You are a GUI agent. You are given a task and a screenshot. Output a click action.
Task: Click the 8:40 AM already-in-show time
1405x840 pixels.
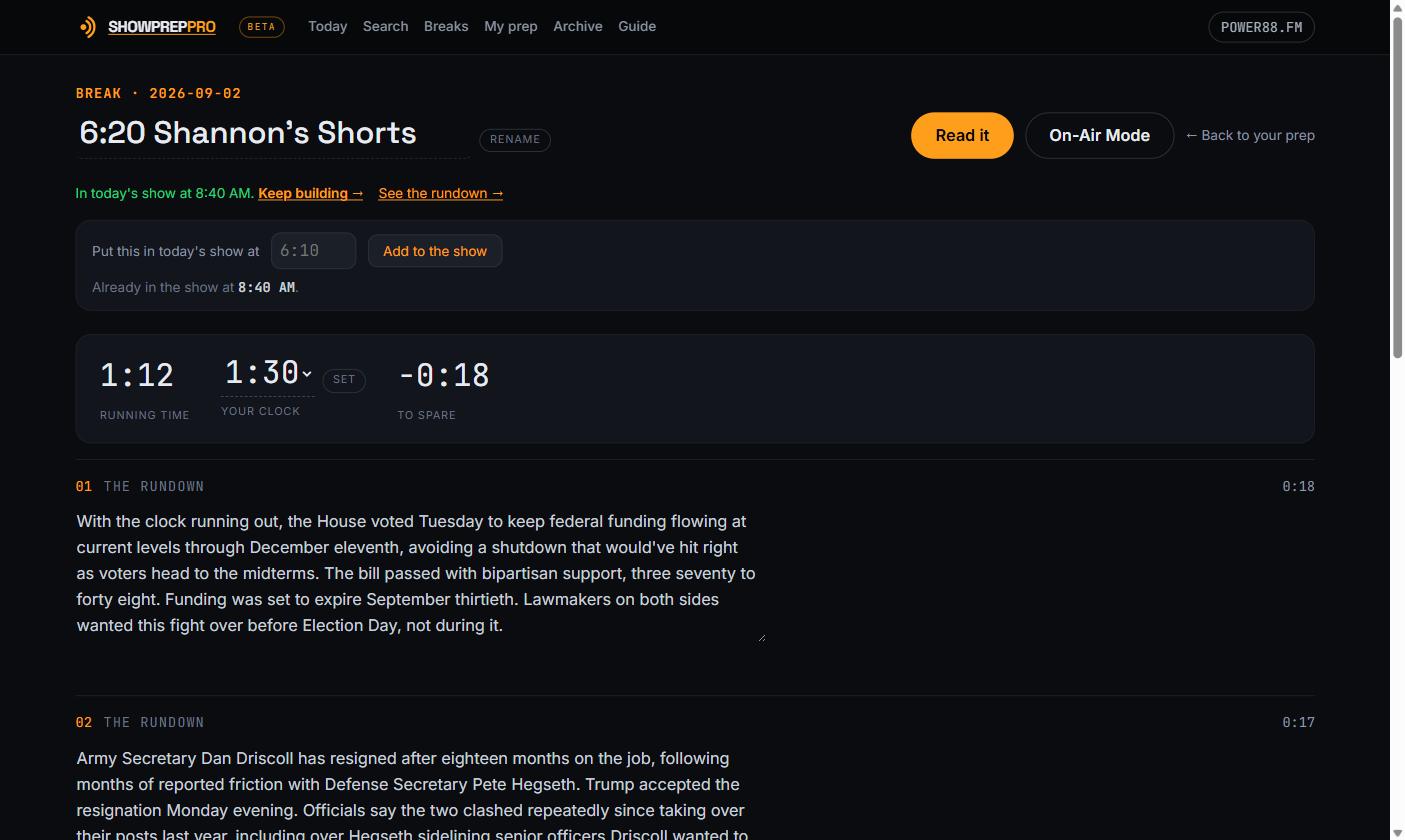click(x=266, y=287)
